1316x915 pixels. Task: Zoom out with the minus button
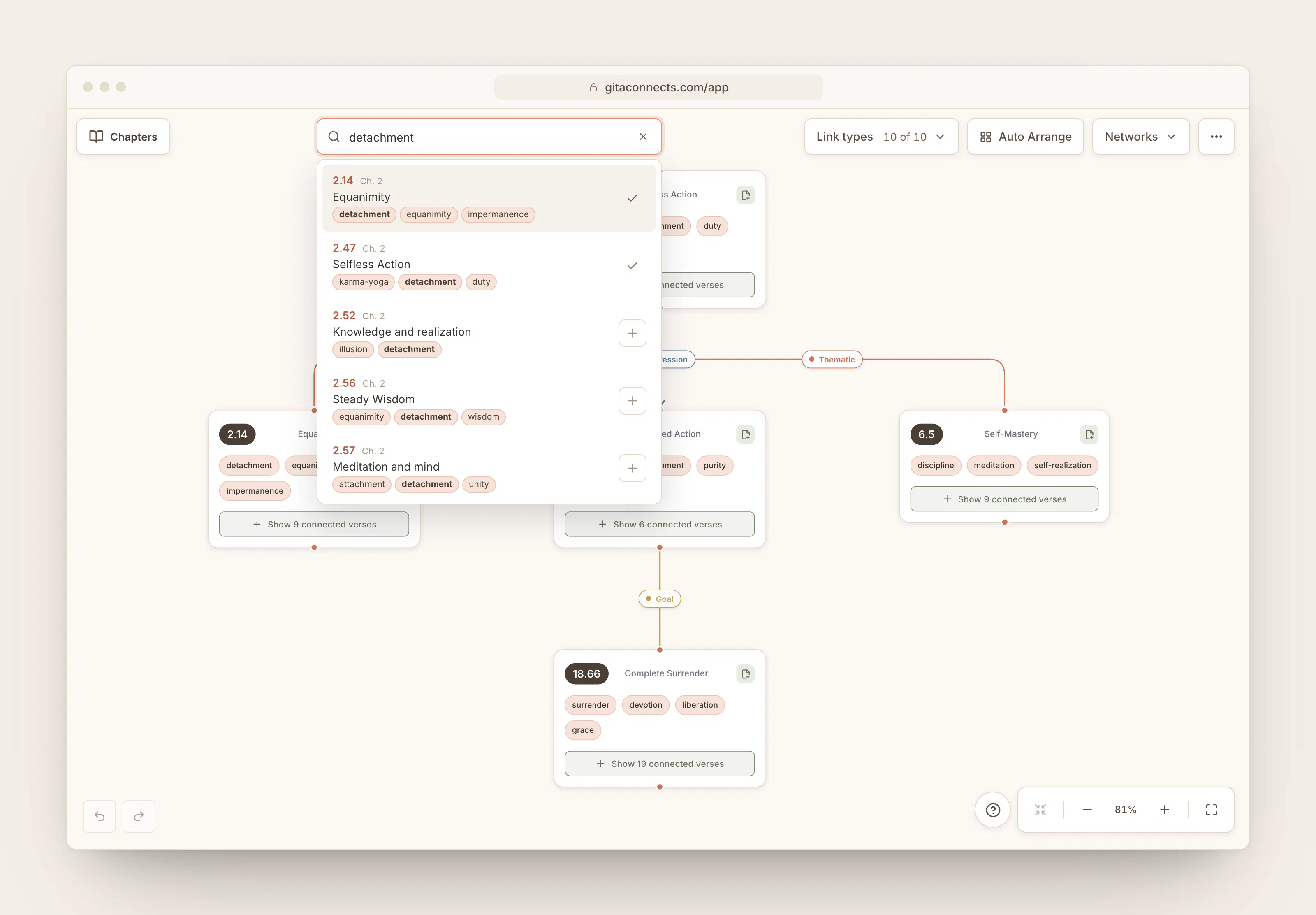[x=1087, y=810]
